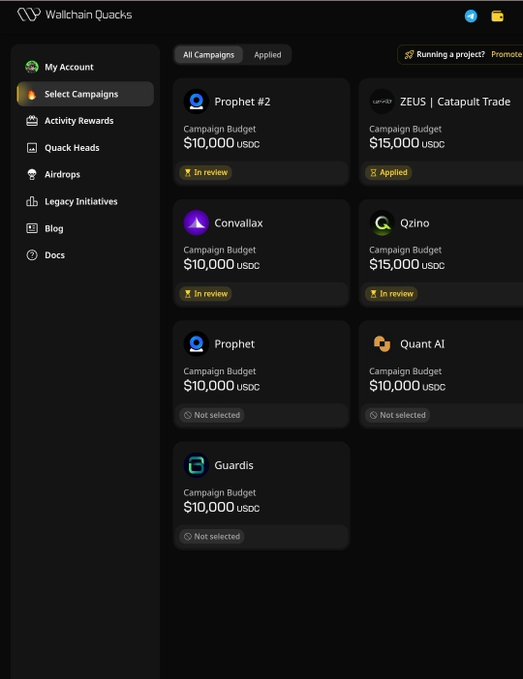Click the Promote link

click(x=507, y=55)
